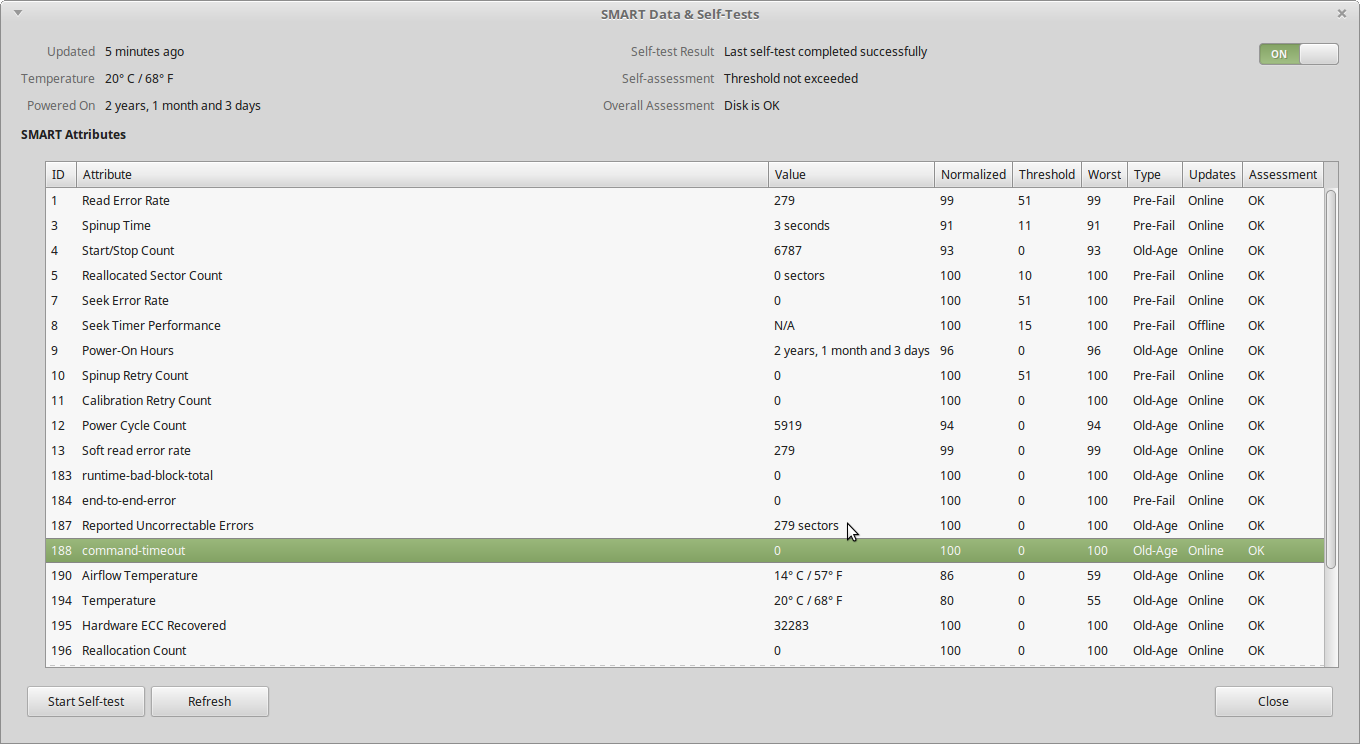The width and height of the screenshot is (1360, 744).
Task: Close the SMART Data window with X
Action: [1342, 14]
